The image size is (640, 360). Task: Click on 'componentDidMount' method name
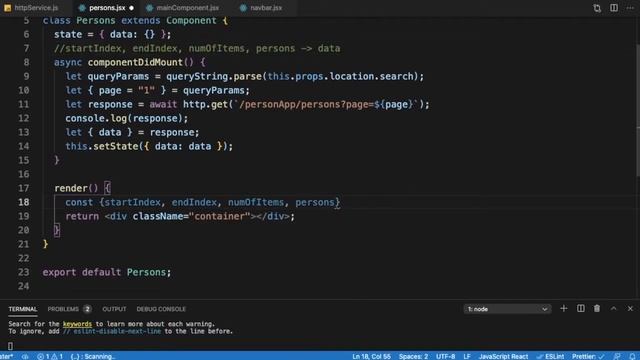tap(135, 62)
